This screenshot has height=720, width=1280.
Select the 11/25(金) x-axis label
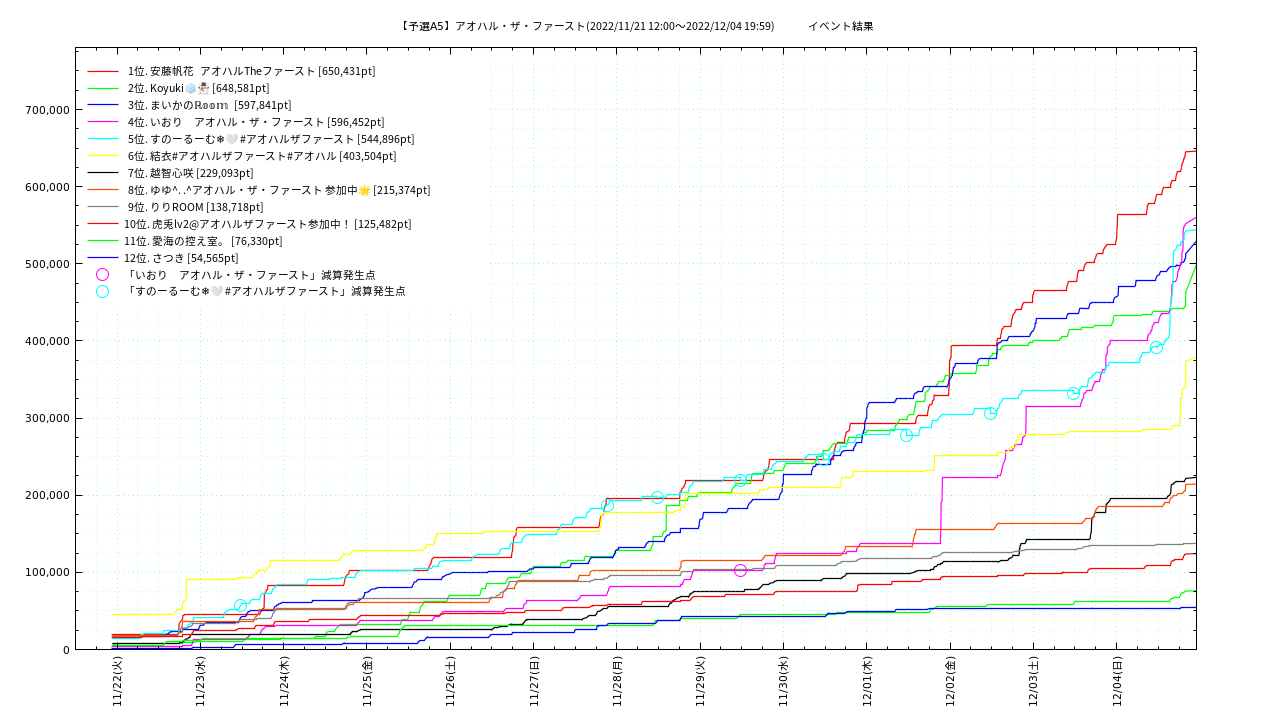click(367, 682)
